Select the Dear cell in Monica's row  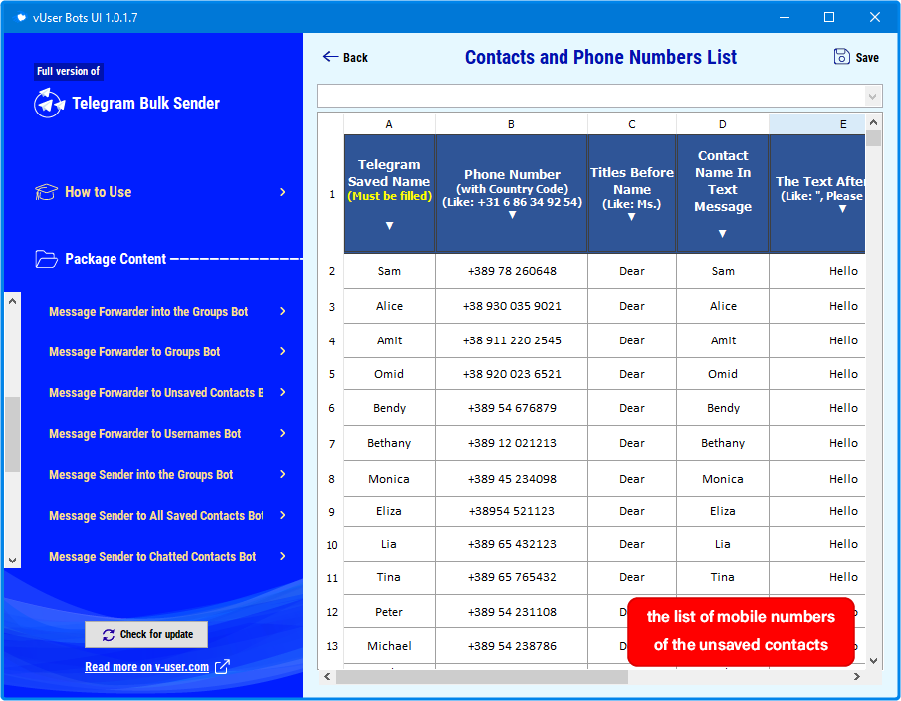pos(632,479)
